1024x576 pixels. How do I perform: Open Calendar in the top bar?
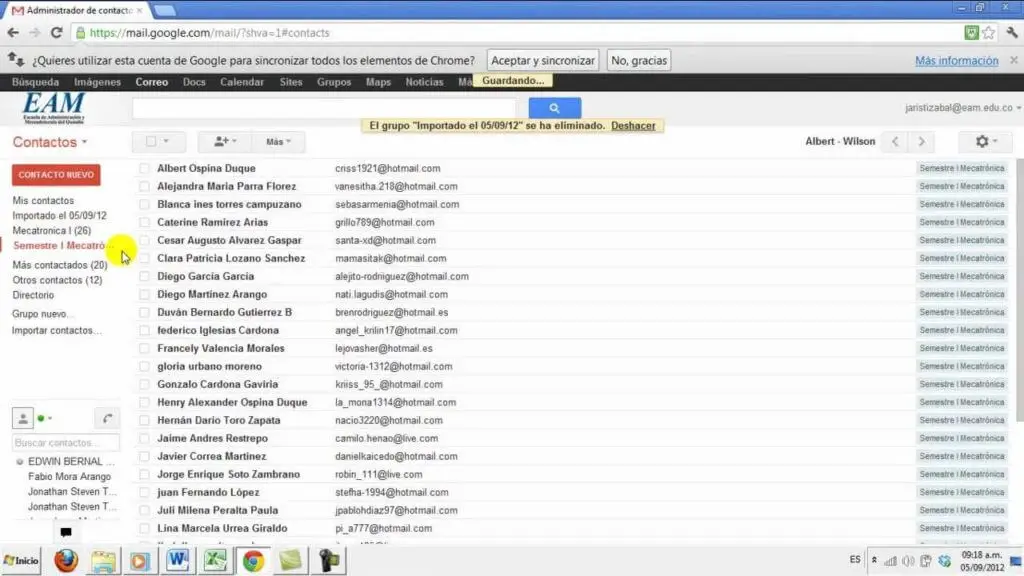242,82
